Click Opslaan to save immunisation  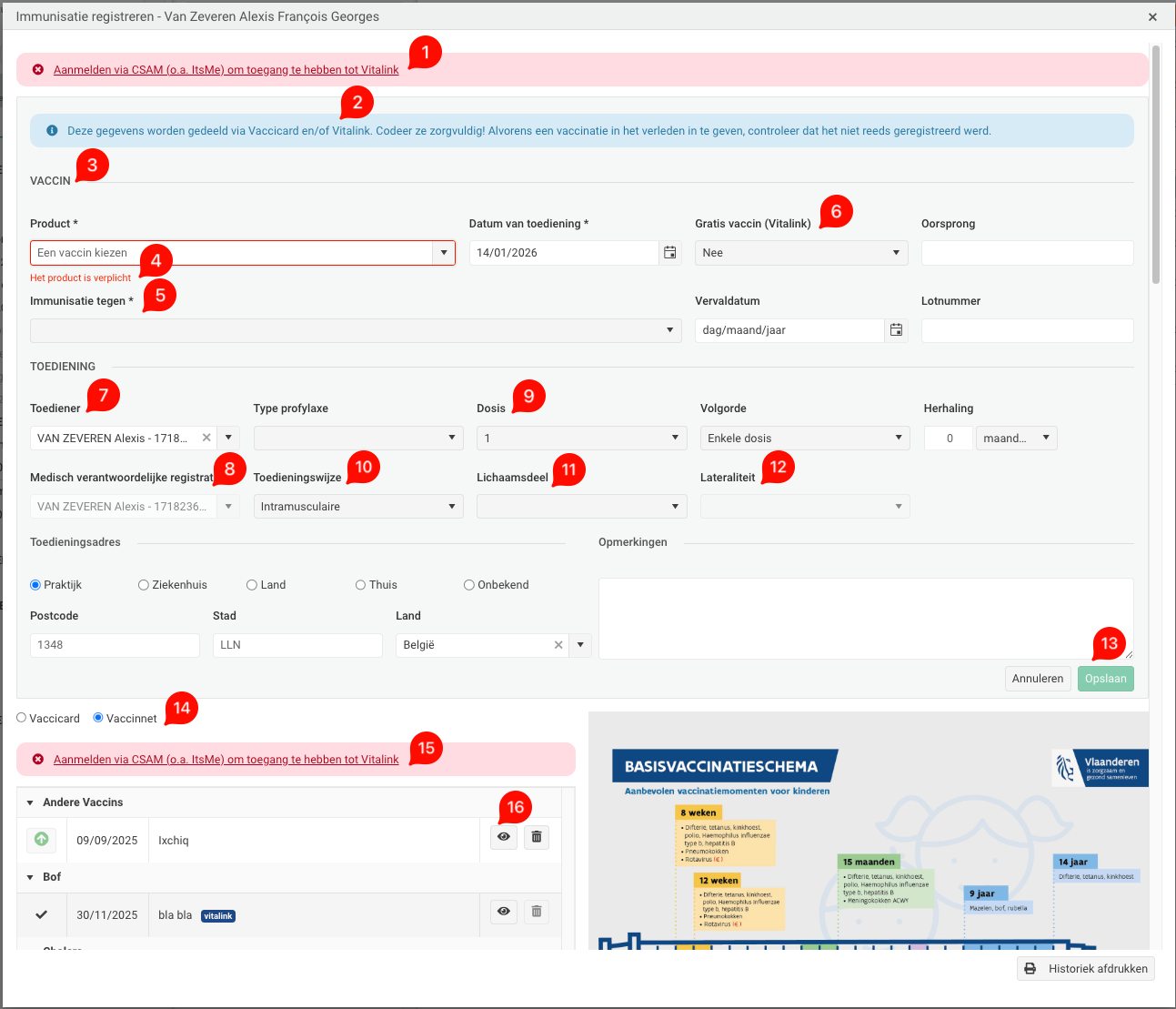[x=1105, y=679]
